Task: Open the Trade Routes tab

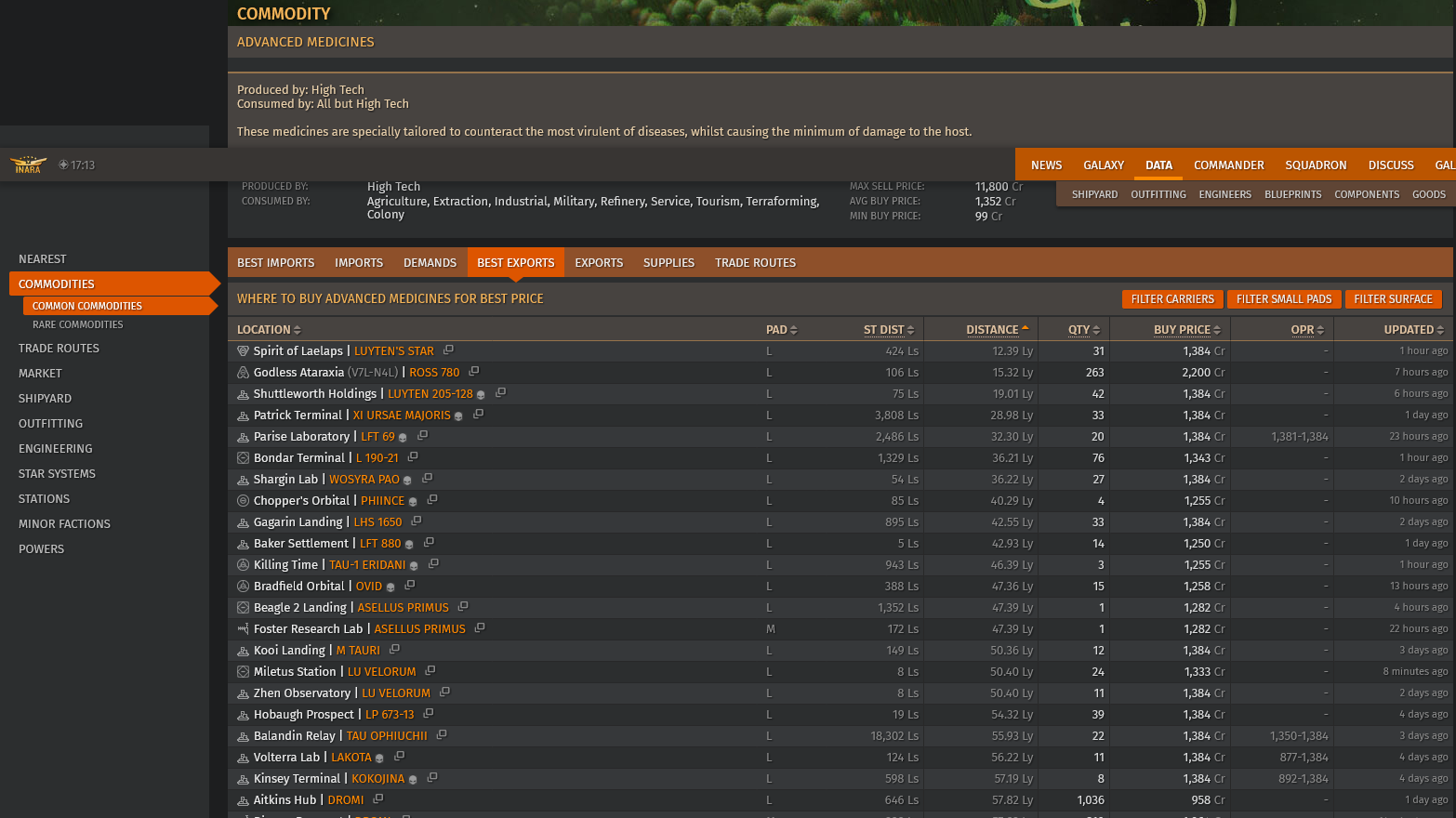Action: tap(755, 263)
